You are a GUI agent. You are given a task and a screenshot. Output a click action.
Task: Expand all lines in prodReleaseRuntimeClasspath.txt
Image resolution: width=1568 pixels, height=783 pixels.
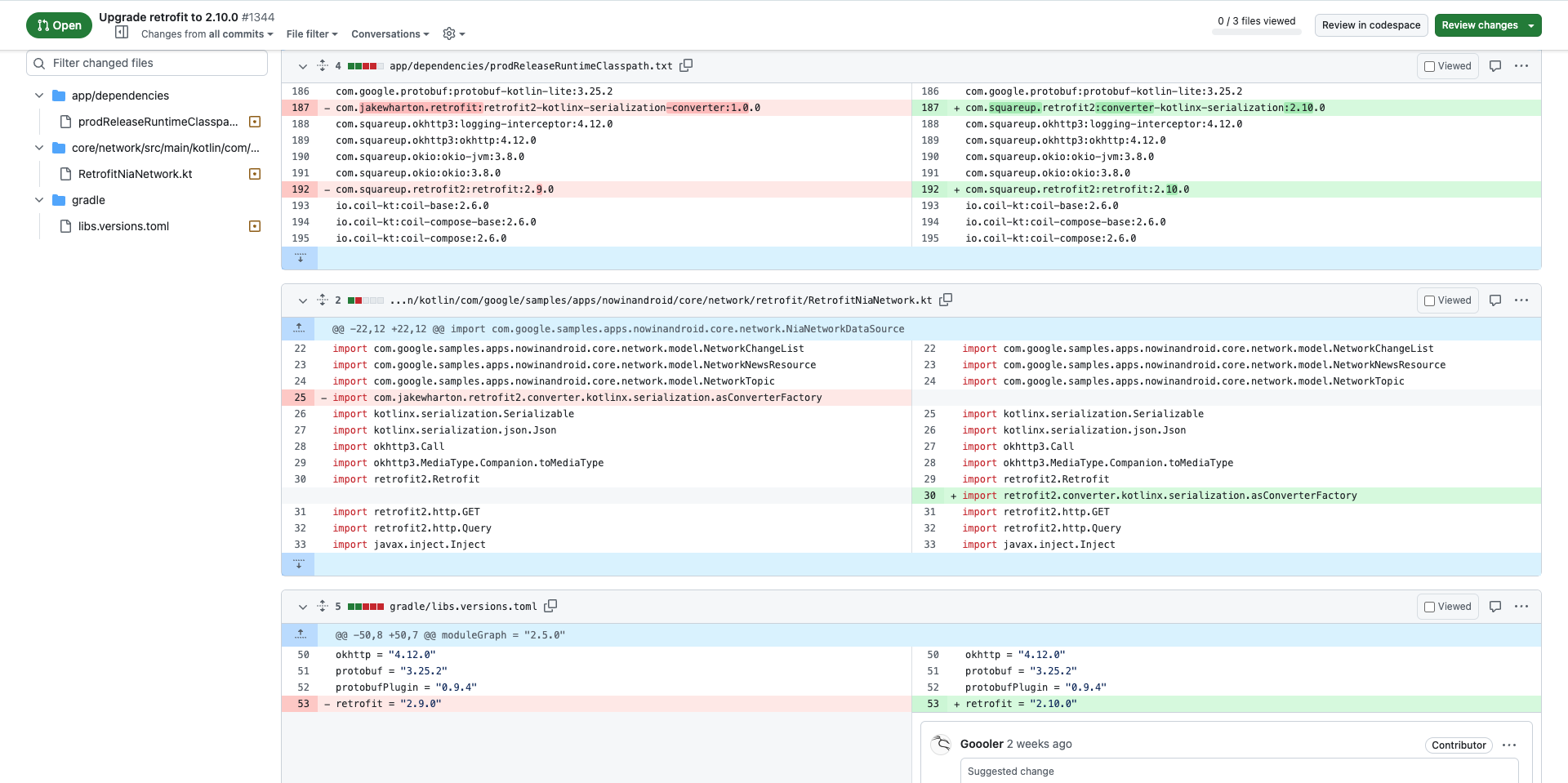tap(323, 65)
